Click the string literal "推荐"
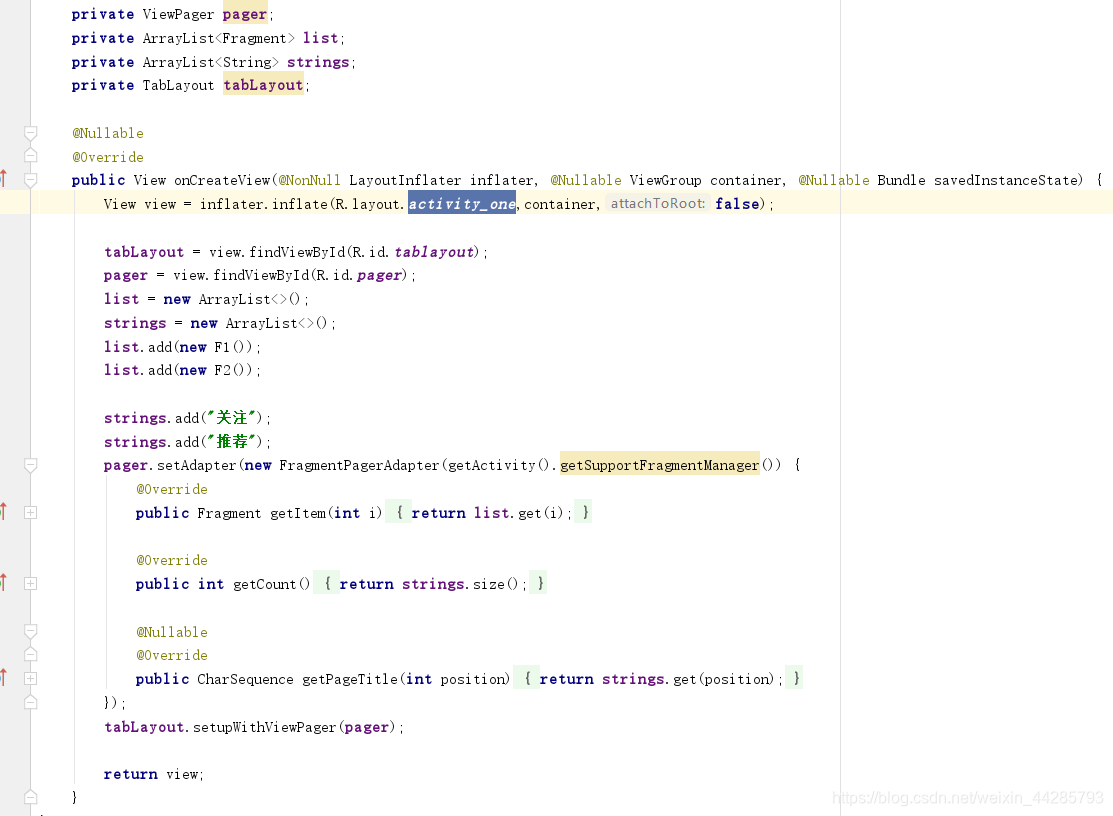Image resolution: width=1113 pixels, height=816 pixels. pyautogui.click(x=231, y=441)
